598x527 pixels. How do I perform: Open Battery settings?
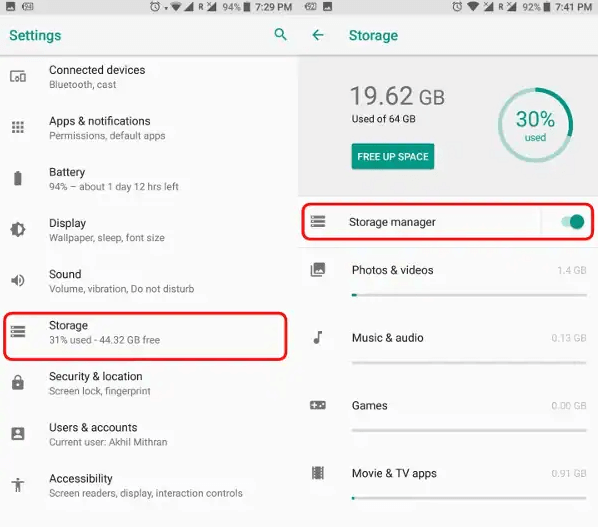(149, 179)
